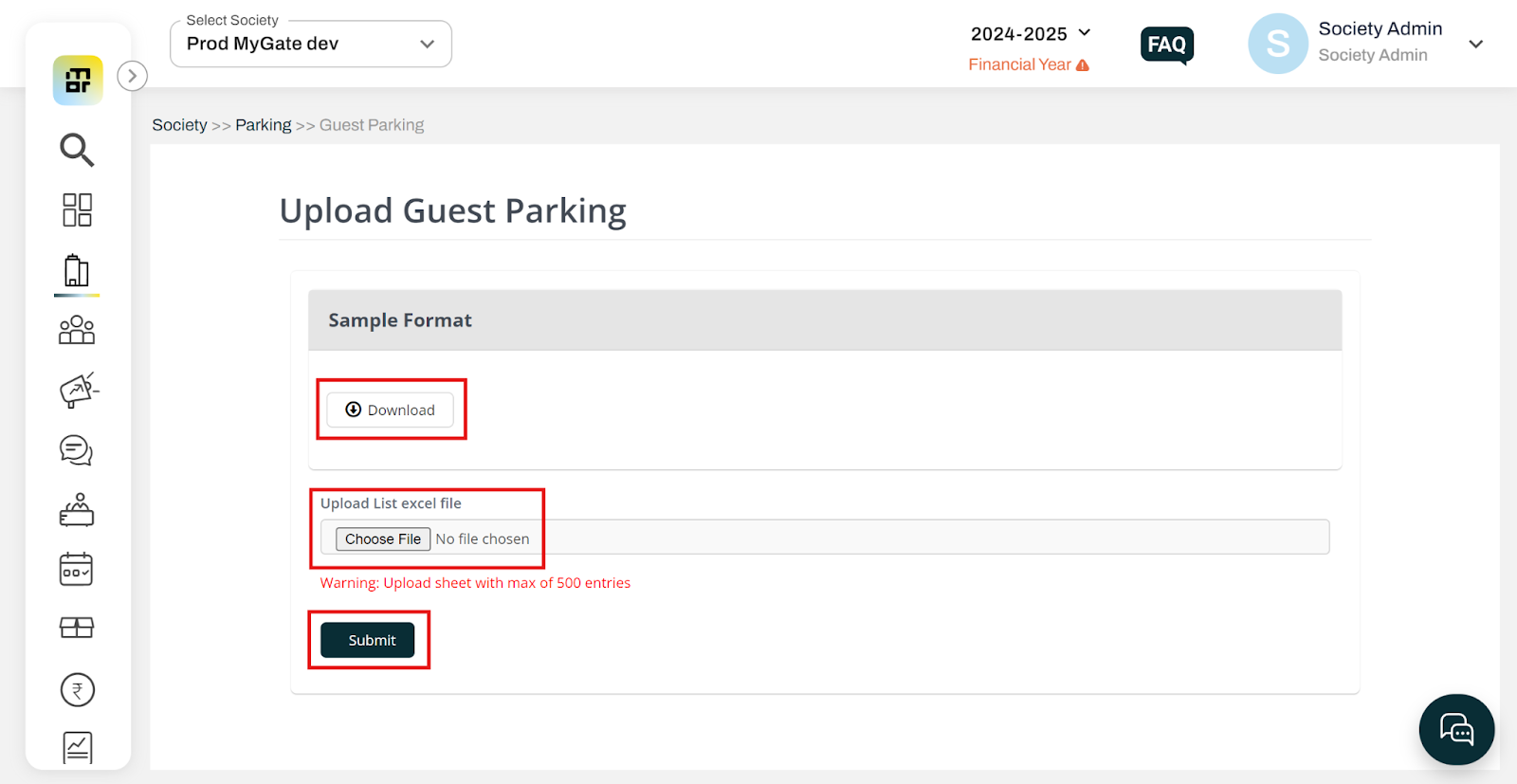
Task: Open the 2024-2025 financial year dropdown
Action: coord(1031,34)
